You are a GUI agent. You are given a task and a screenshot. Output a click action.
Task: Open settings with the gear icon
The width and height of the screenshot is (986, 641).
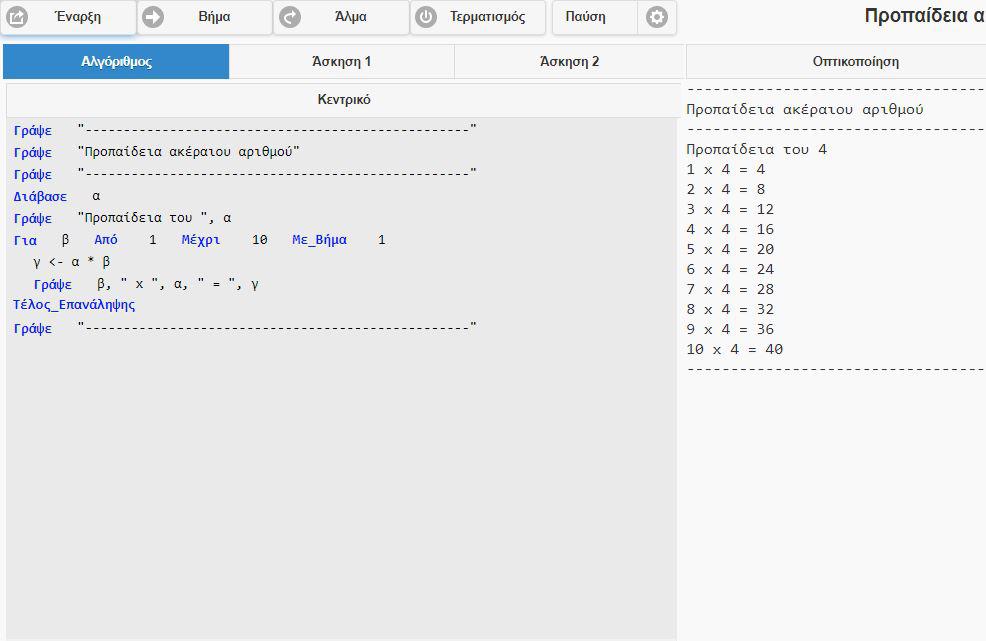[x=656, y=17]
